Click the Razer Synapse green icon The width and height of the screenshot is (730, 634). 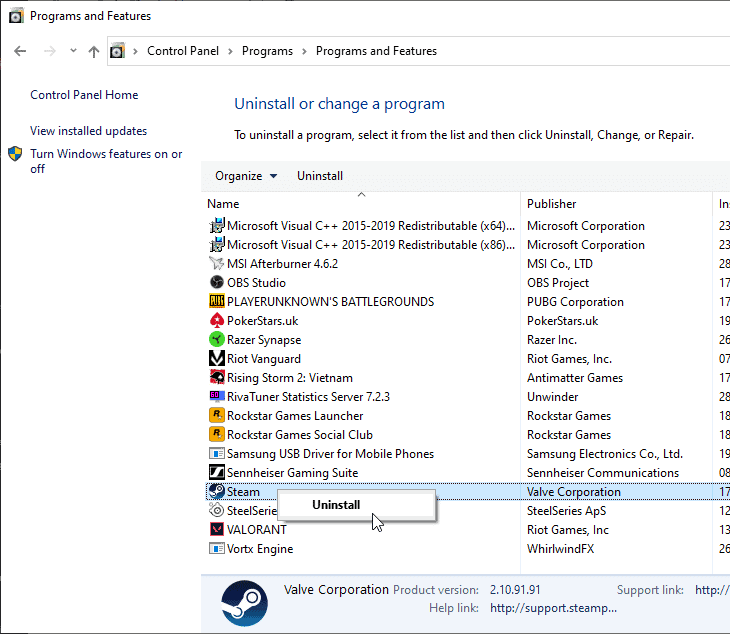coord(216,340)
